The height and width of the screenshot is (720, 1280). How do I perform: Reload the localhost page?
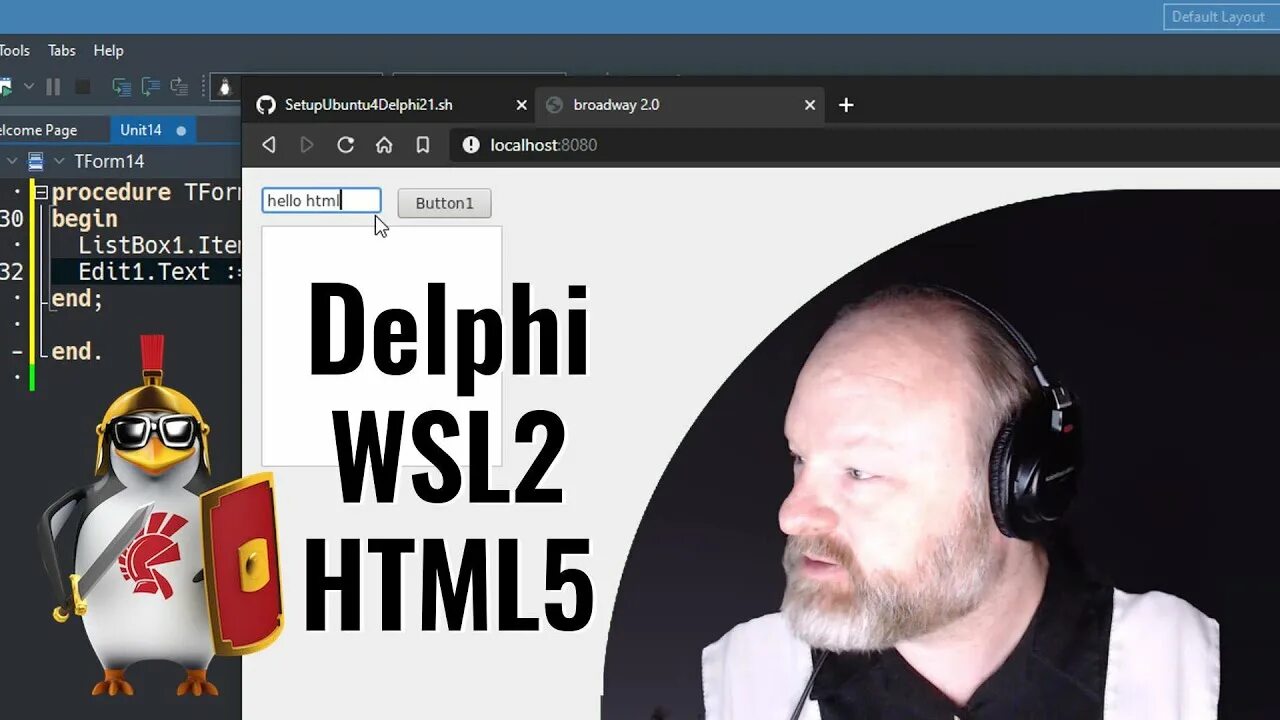point(345,145)
